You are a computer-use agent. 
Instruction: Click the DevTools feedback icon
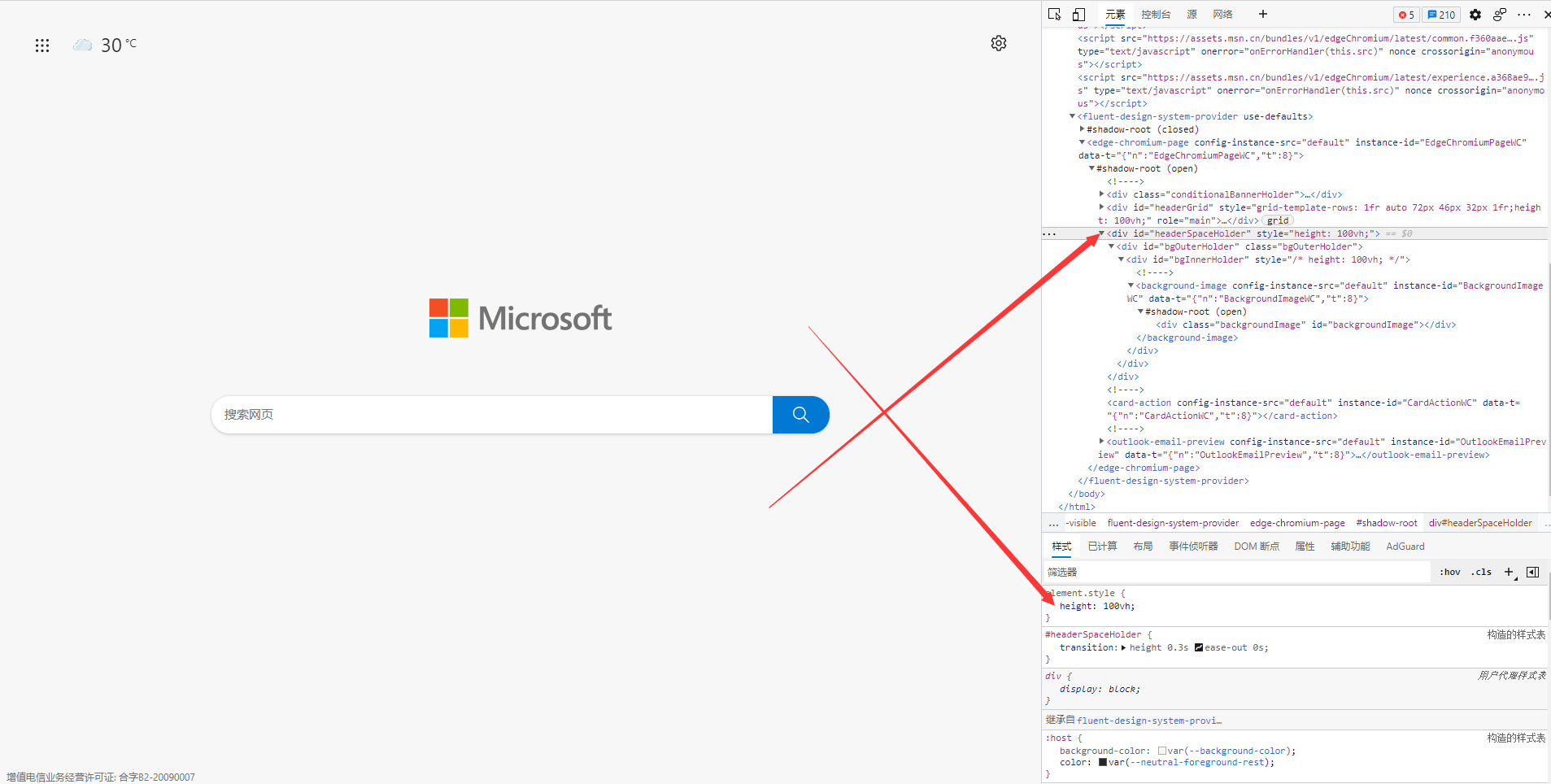[x=1500, y=15]
